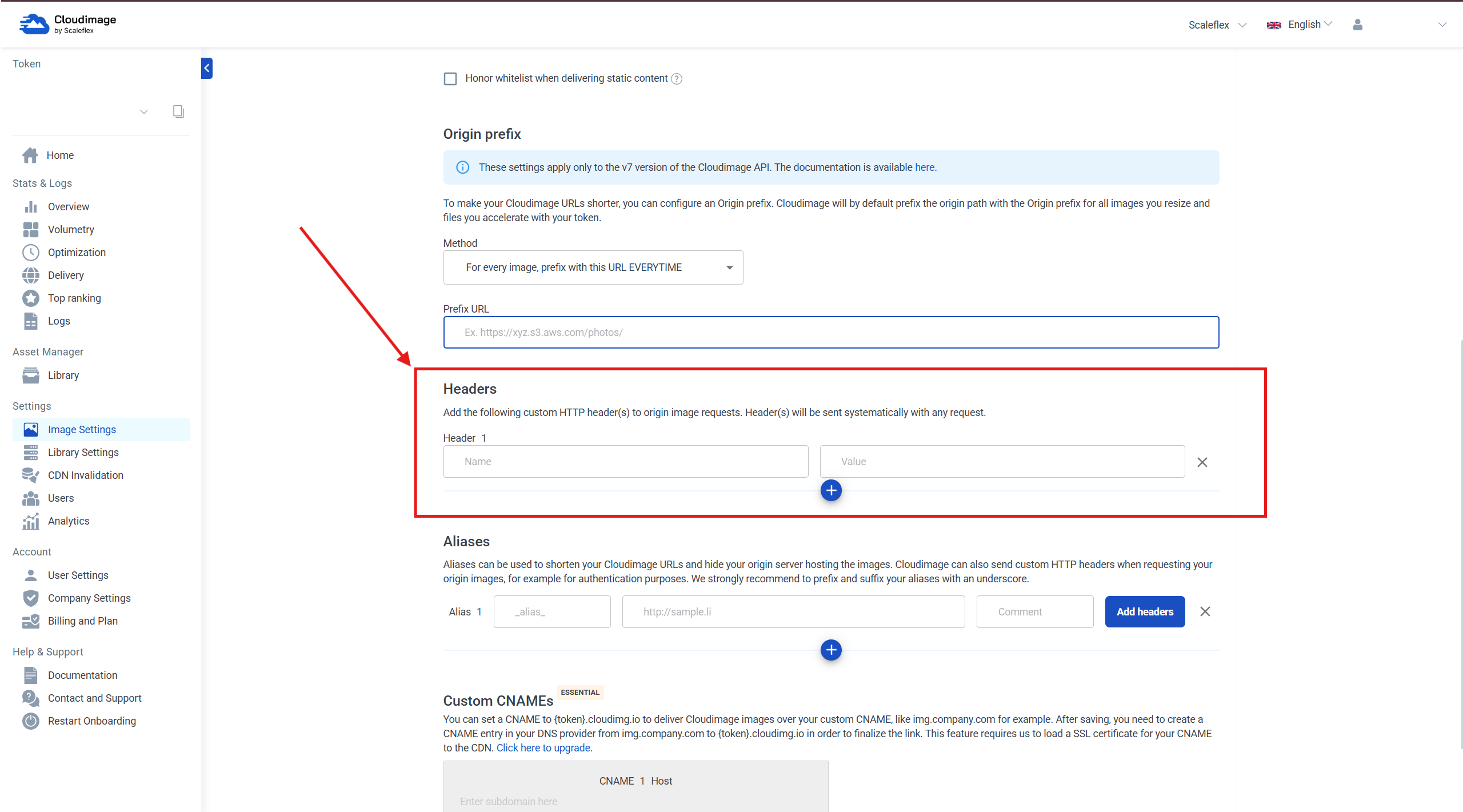Click the help icon beside Honor whitelist
Viewport: 1463px width, 812px height.
click(677, 79)
